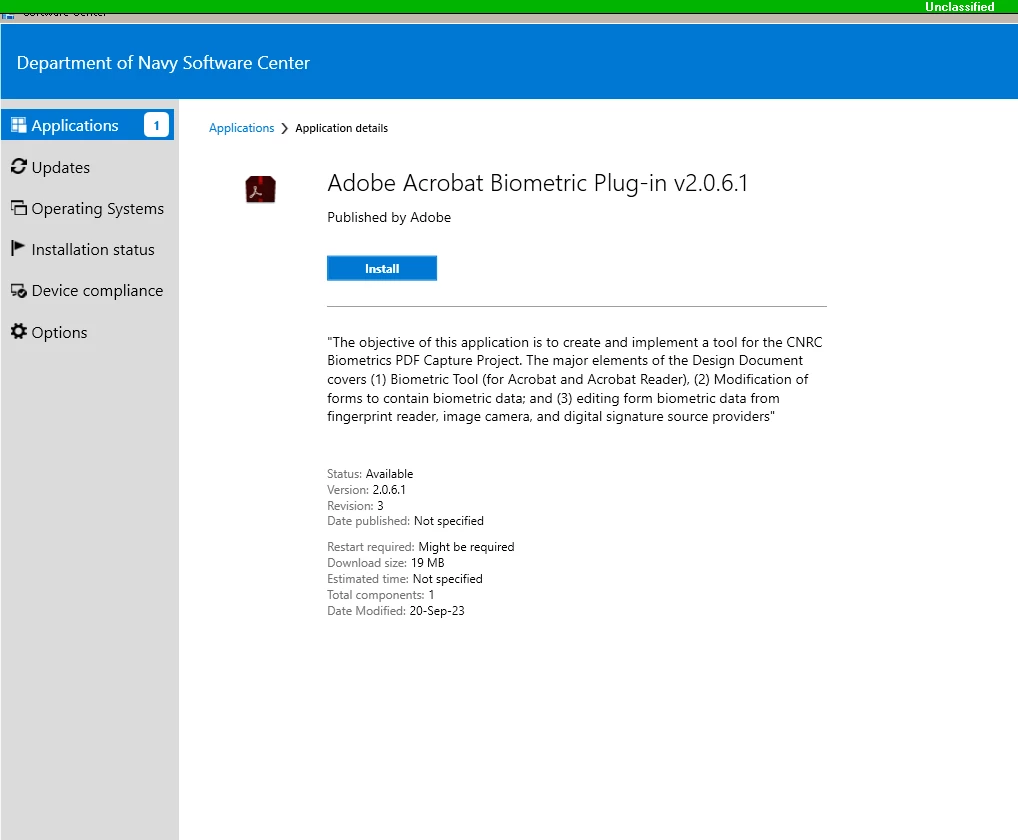Screen dimensions: 1018x840
Task: Click the Operating Systems window icon
Action: (x=19, y=208)
